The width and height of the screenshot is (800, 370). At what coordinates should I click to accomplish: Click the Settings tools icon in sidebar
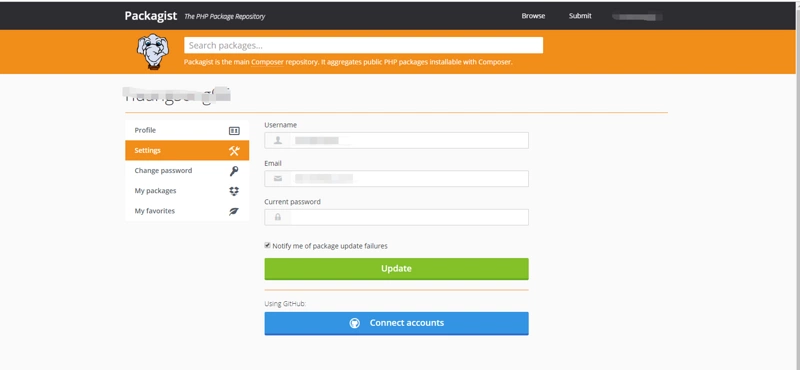point(234,151)
